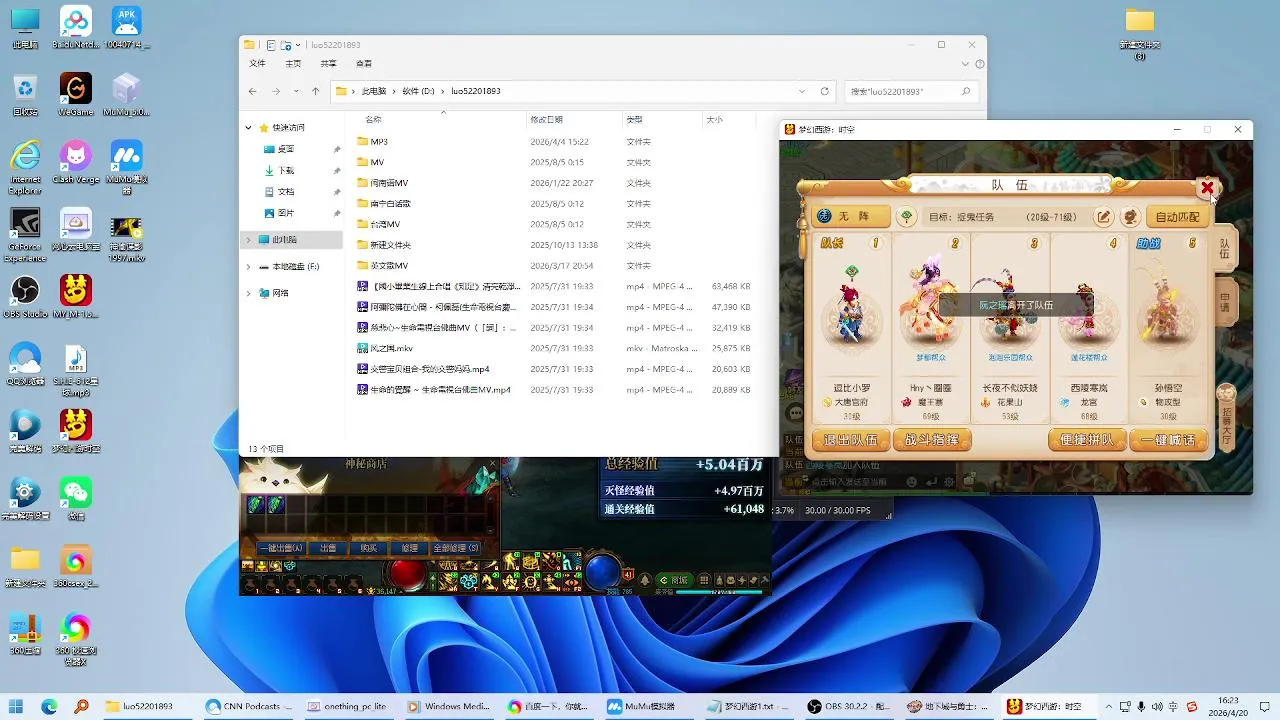Viewport: 1280px width, 720px height.
Task: Expand the 网络 tree node
Action: [249, 293]
